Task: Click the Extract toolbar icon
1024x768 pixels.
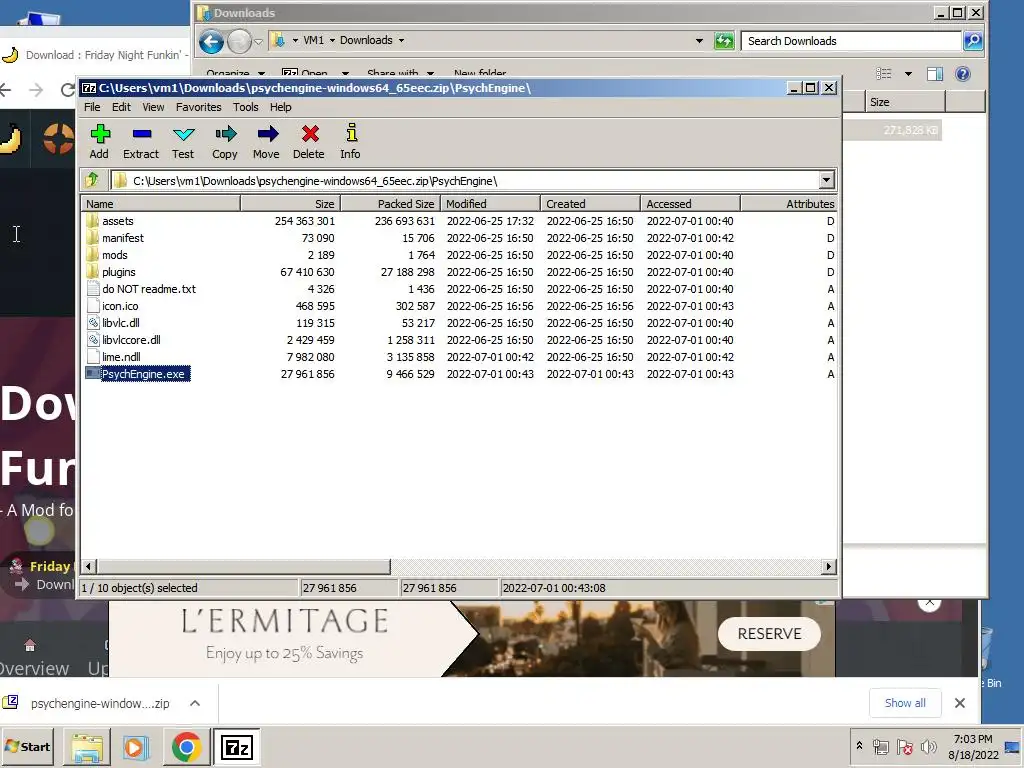Action: 141,141
